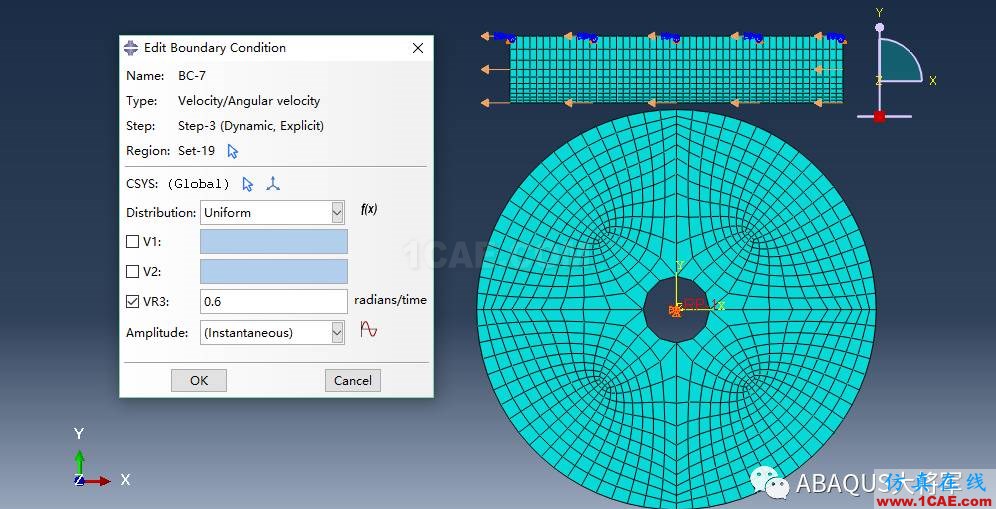Click the view compass 3D triad widget

click(896, 67)
